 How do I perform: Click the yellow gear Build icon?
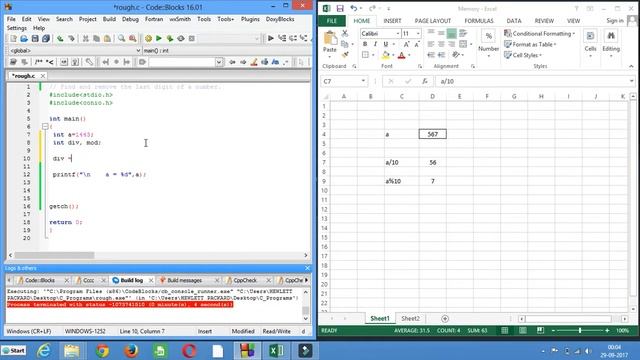click(148, 38)
